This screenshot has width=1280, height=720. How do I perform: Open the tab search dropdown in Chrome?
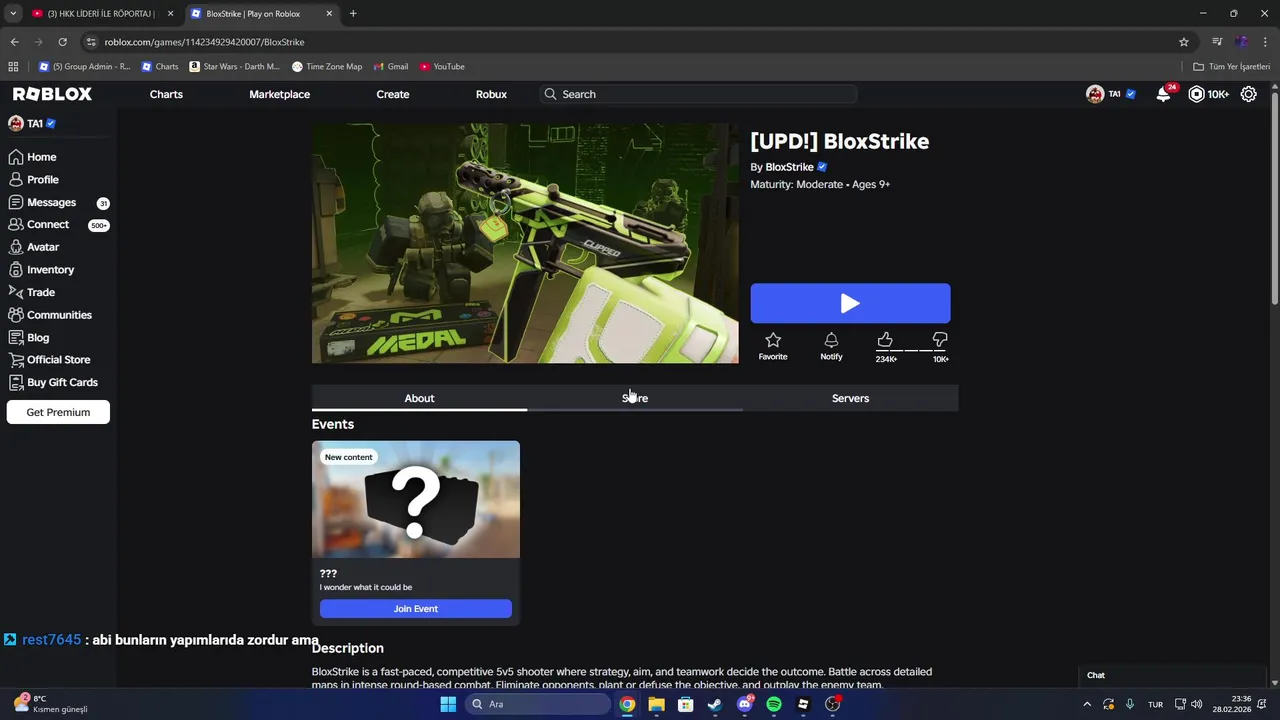(x=13, y=14)
